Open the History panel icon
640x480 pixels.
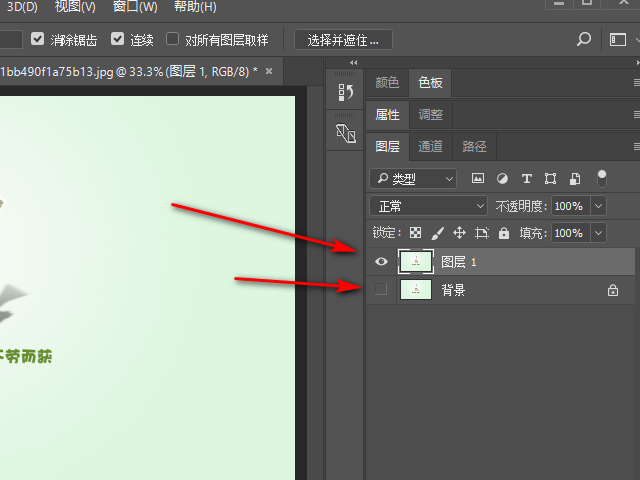[345, 92]
